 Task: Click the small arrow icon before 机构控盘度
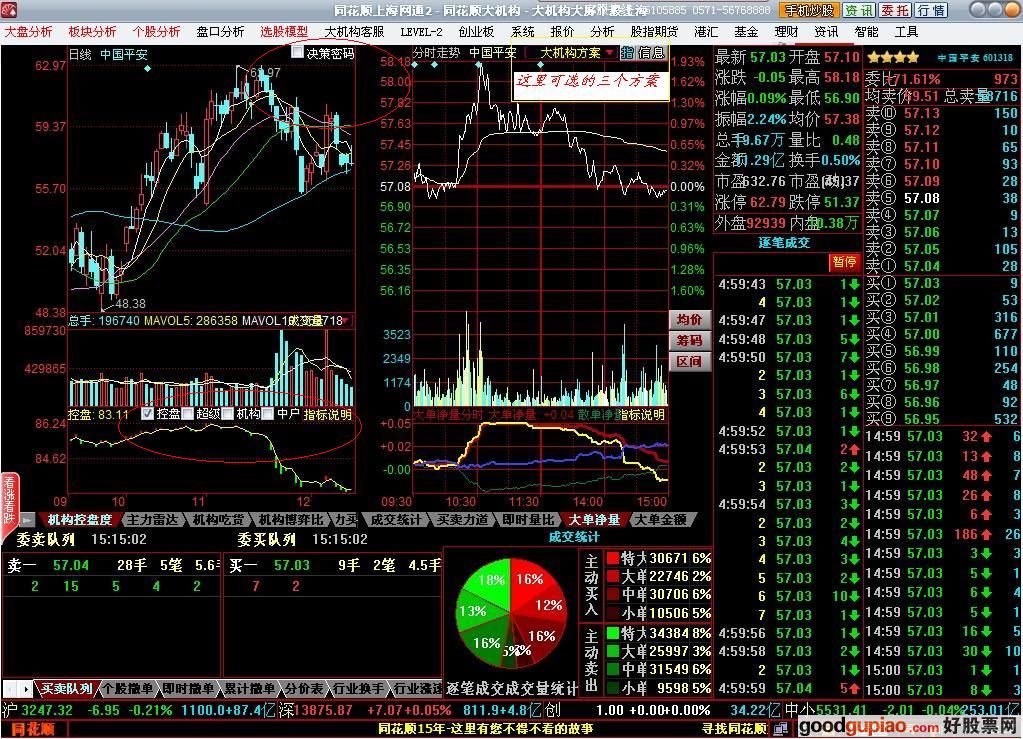(27, 520)
